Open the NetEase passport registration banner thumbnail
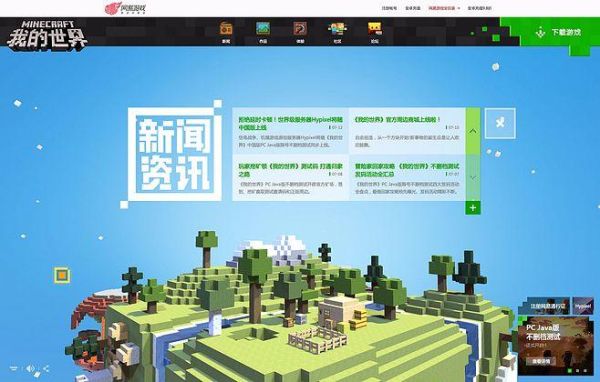 click(545, 306)
